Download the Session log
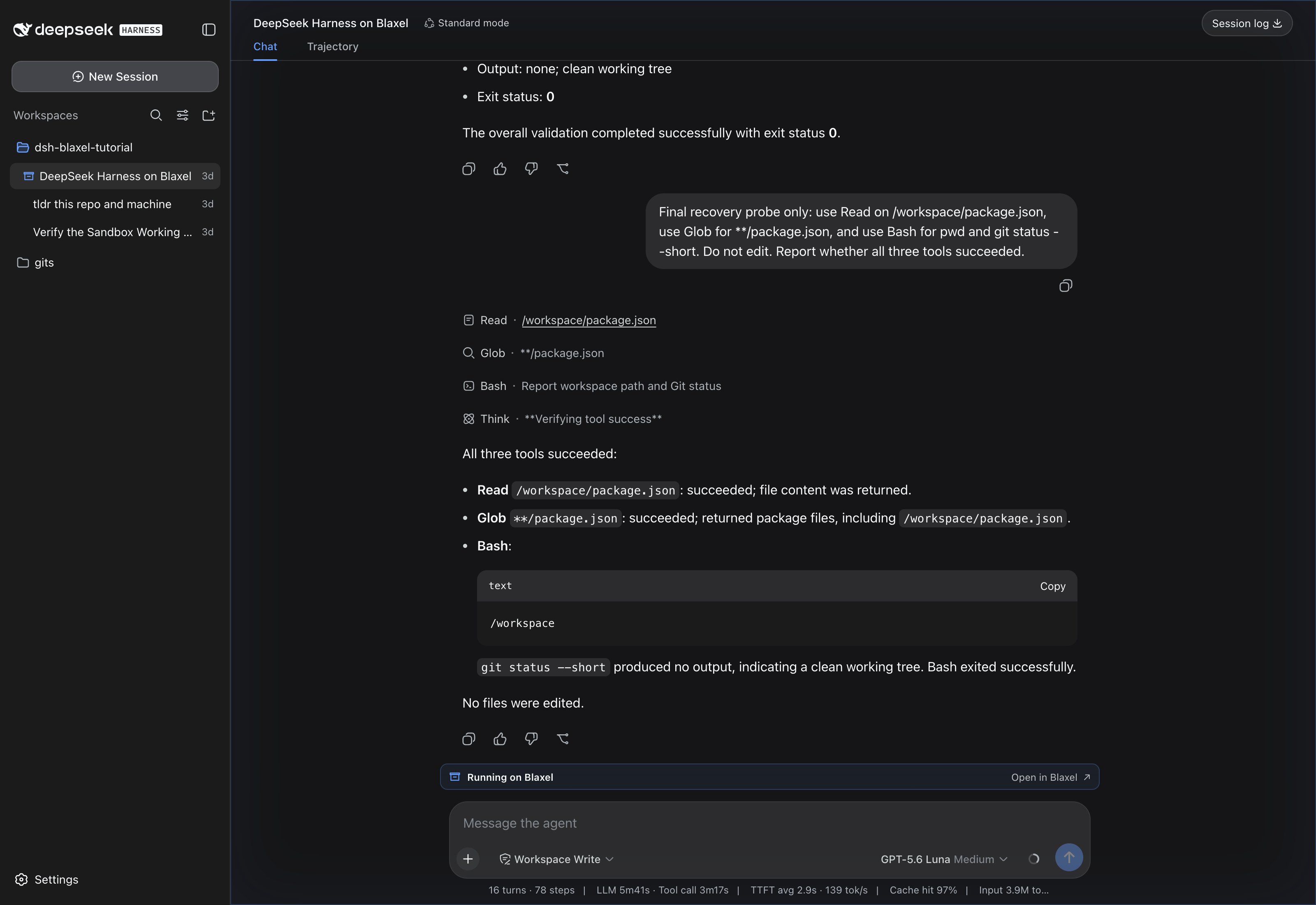The width and height of the screenshot is (1316, 905). [1247, 23]
